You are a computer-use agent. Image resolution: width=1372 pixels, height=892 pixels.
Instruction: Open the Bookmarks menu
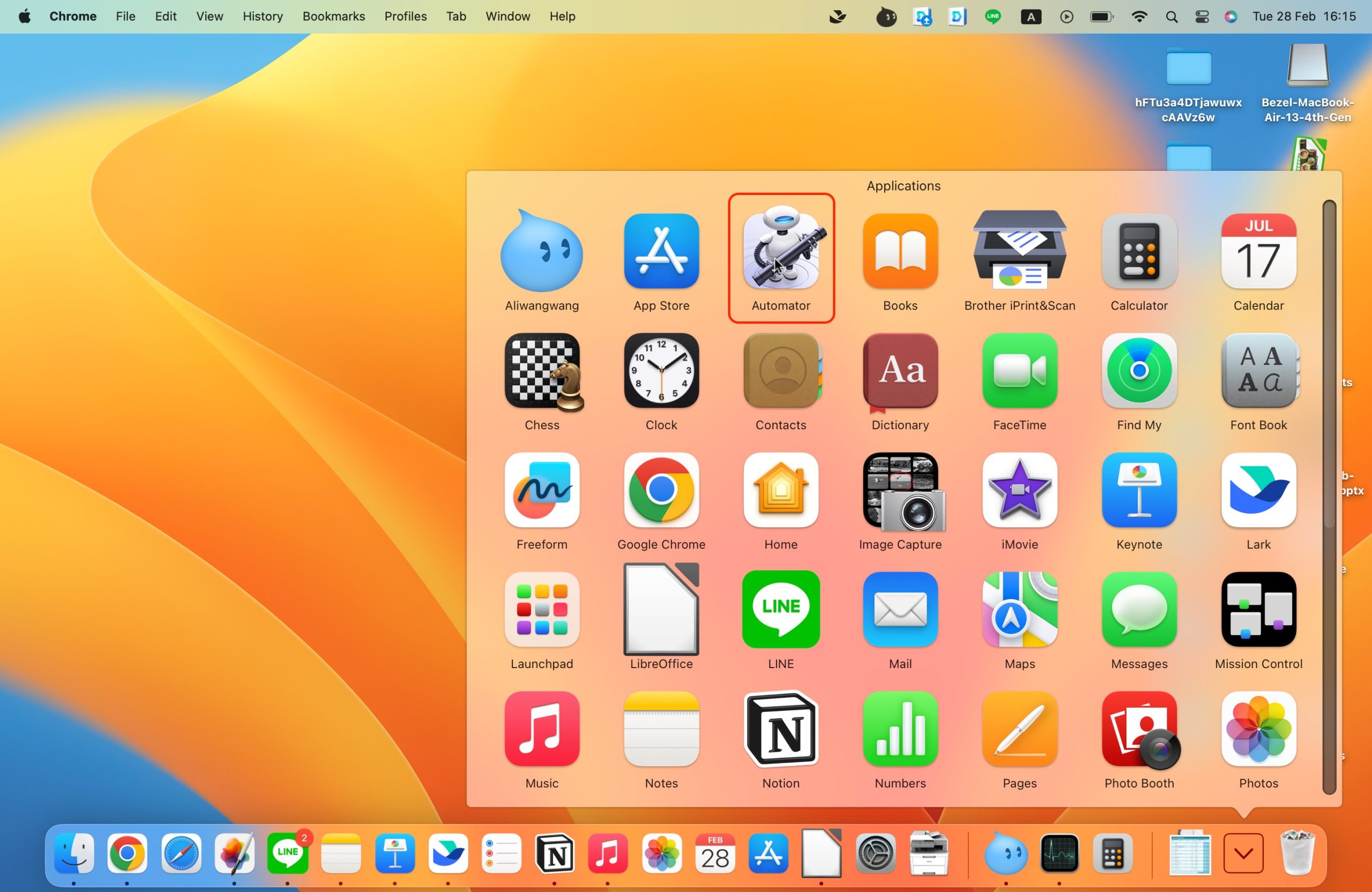(333, 17)
